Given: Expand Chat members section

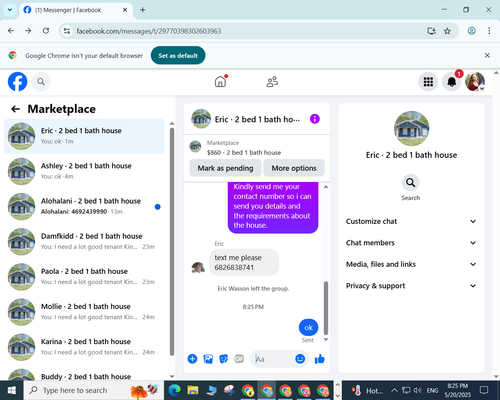Looking at the screenshot, I should 411,243.
